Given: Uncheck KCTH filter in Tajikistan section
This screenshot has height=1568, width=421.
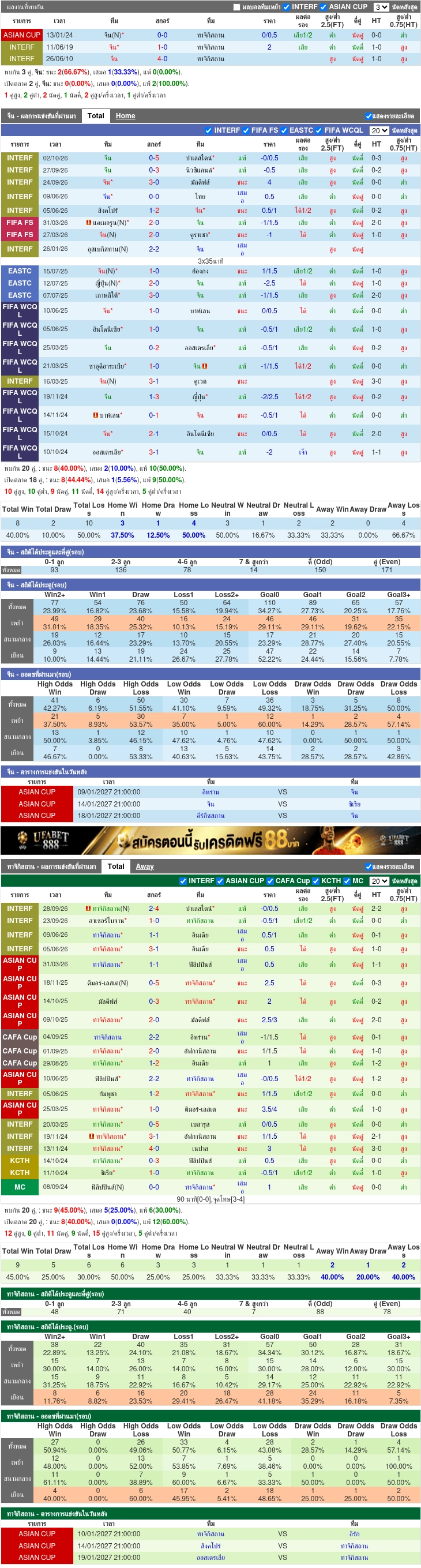Looking at the screenshot, I should (x=316, y=881).
